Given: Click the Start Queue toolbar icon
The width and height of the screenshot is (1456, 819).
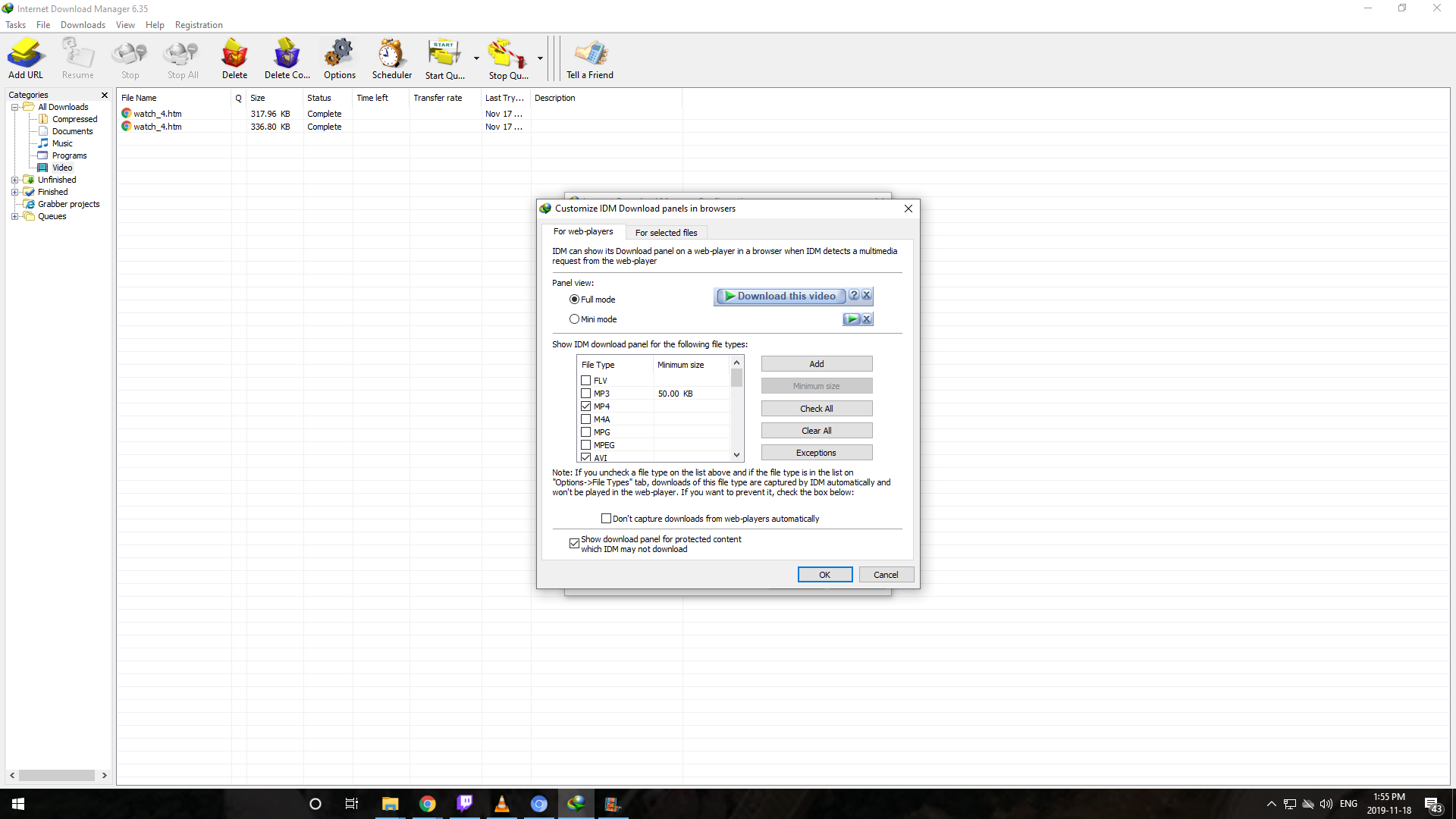Looking at the screenshot, I should tap(445, 58).
